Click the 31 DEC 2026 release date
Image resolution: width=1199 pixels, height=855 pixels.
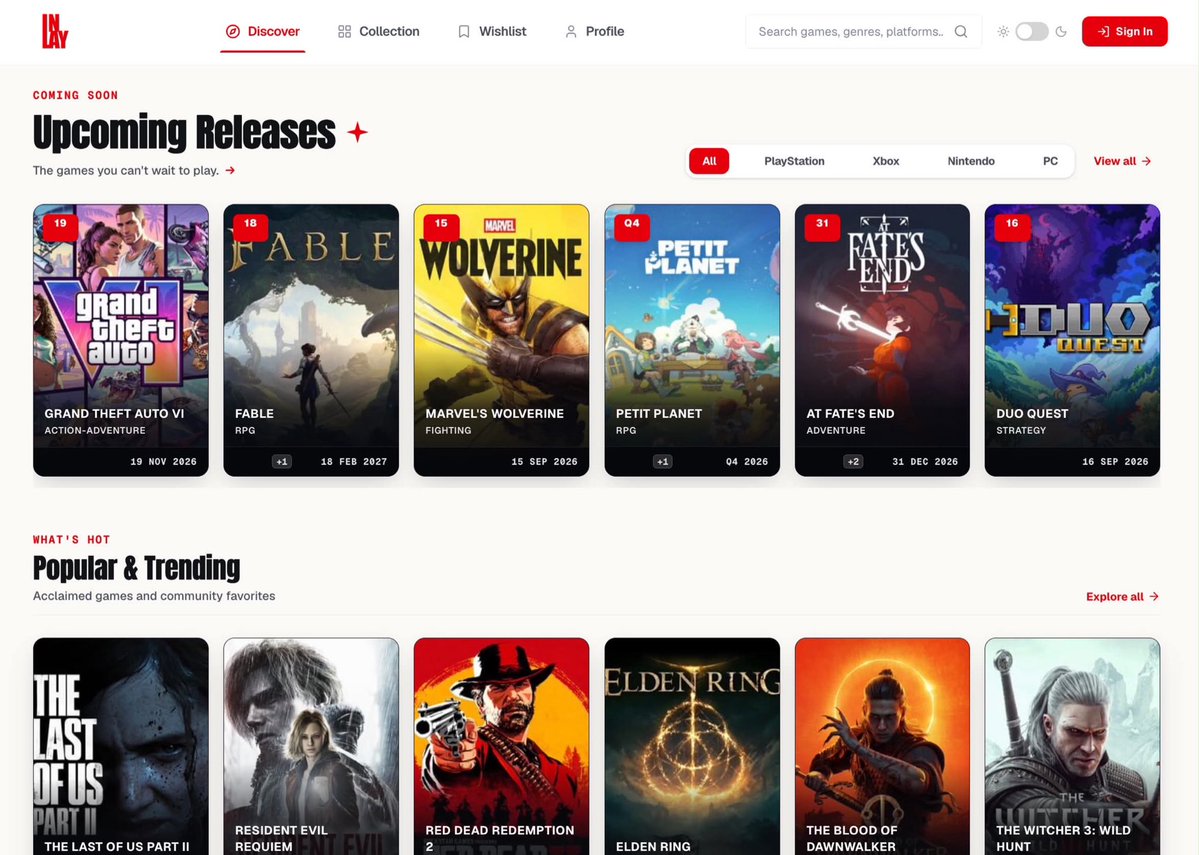coord(925,462)
